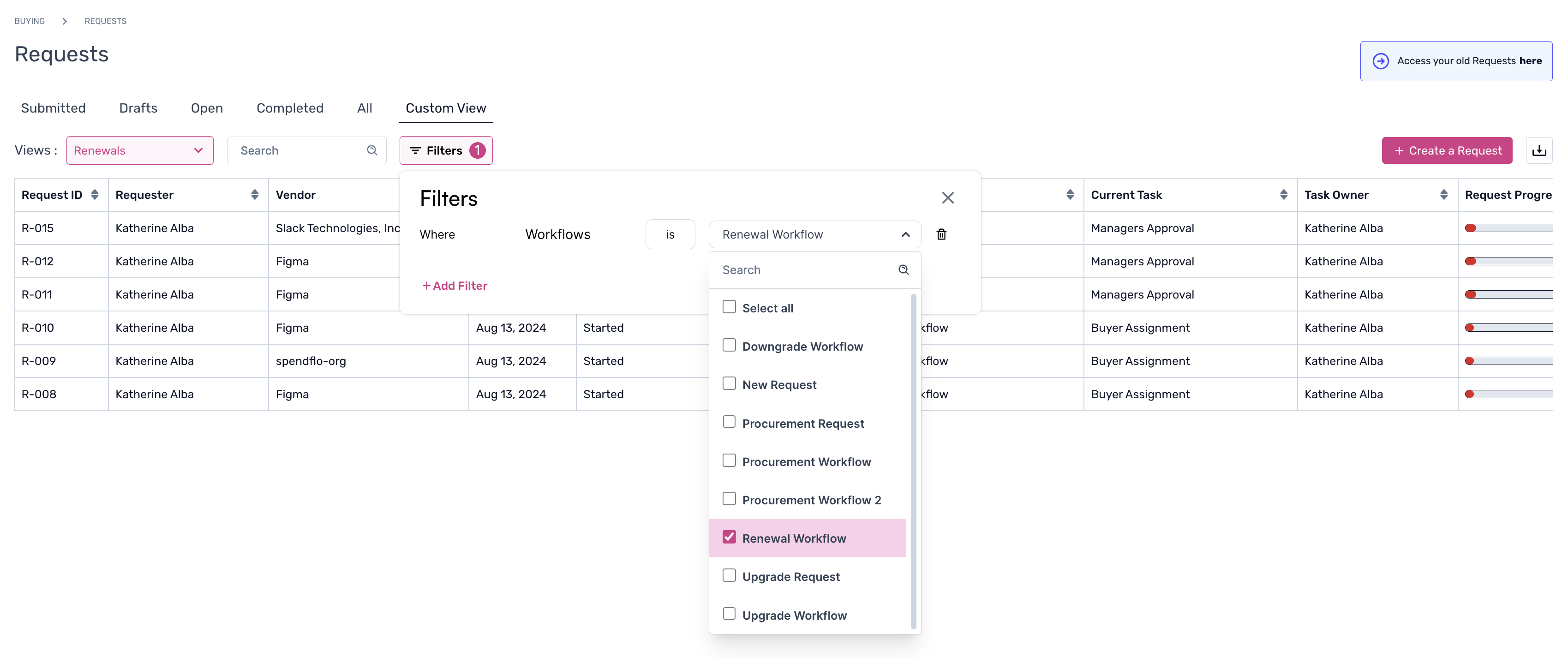Check New Request option
The image size is (1568, 658).
pyautogui.click(x=729, y=383)
